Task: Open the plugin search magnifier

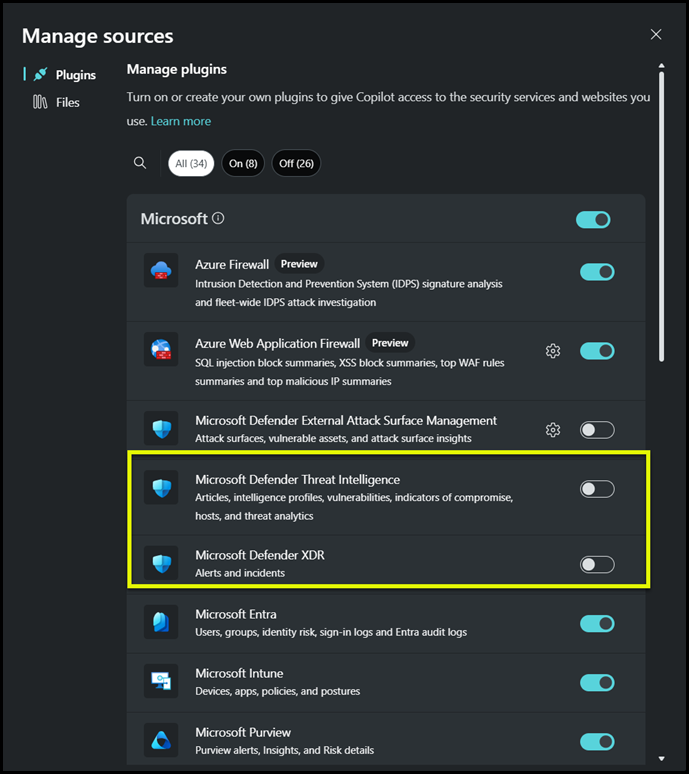Action: [140, 163]
